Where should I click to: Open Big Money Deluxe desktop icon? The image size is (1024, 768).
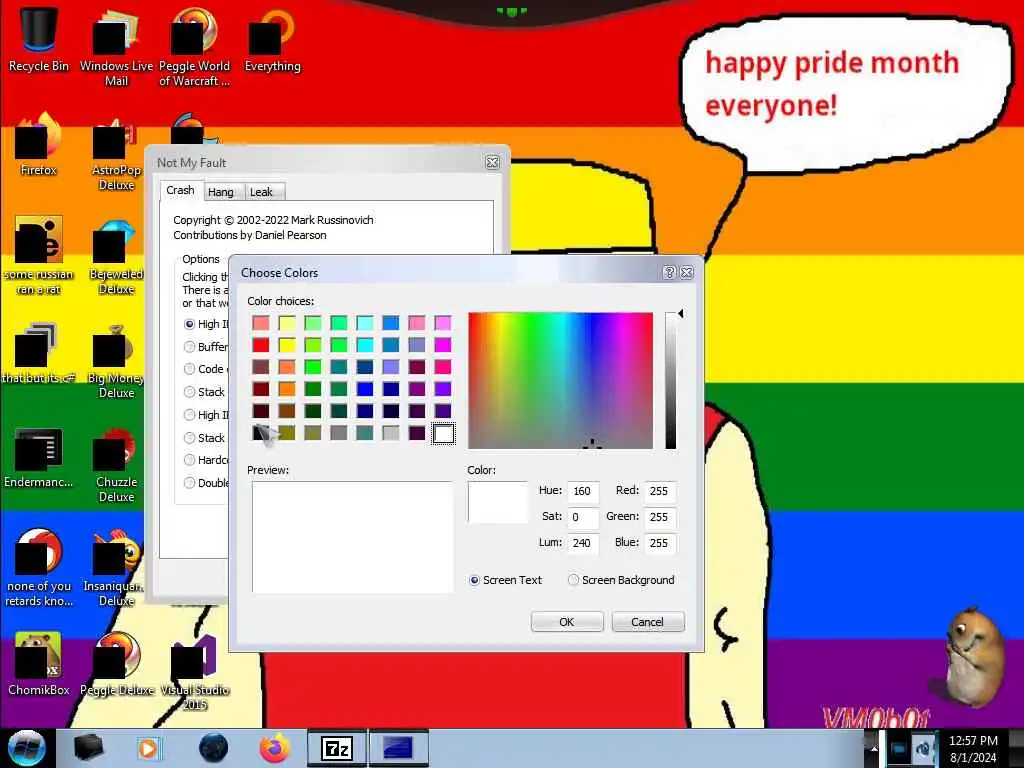(116, 360)
